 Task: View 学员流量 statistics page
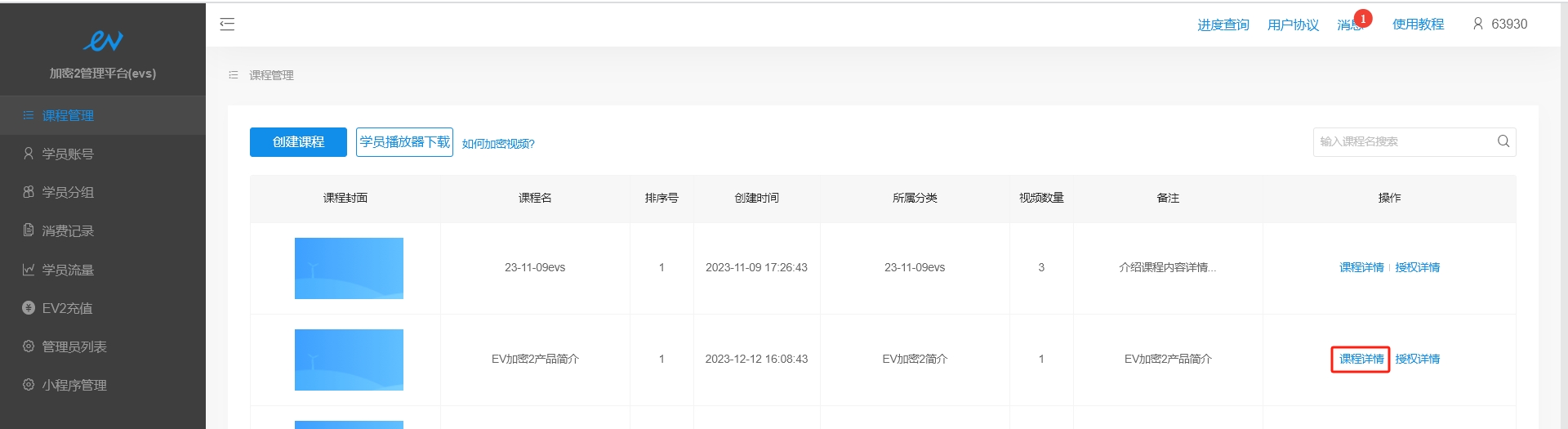coord(68,270)
